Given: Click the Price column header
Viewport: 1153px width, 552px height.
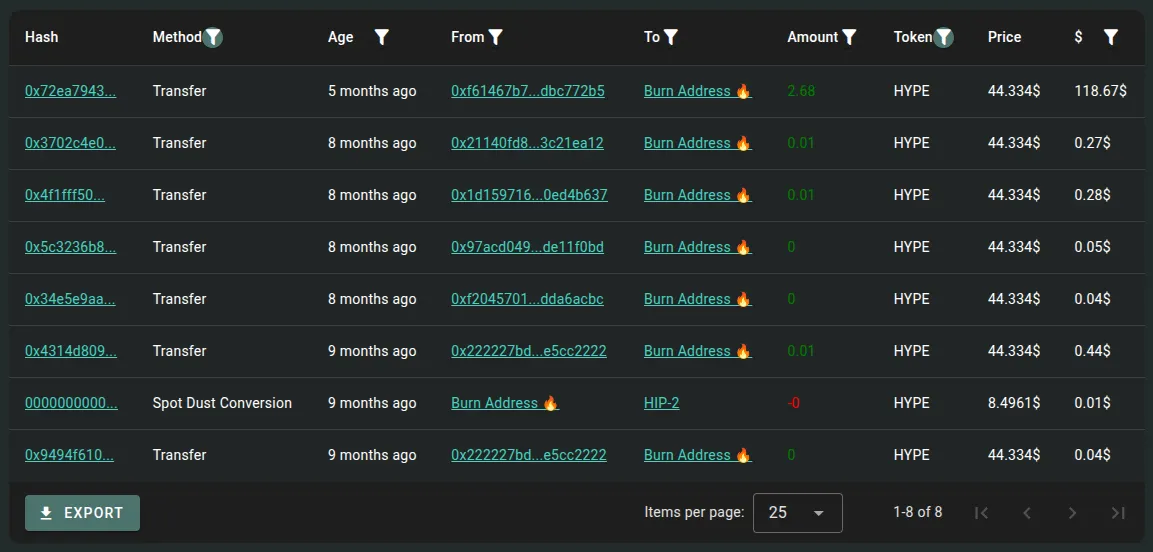Looking at the screenshot, I should tap(1004, 37).
